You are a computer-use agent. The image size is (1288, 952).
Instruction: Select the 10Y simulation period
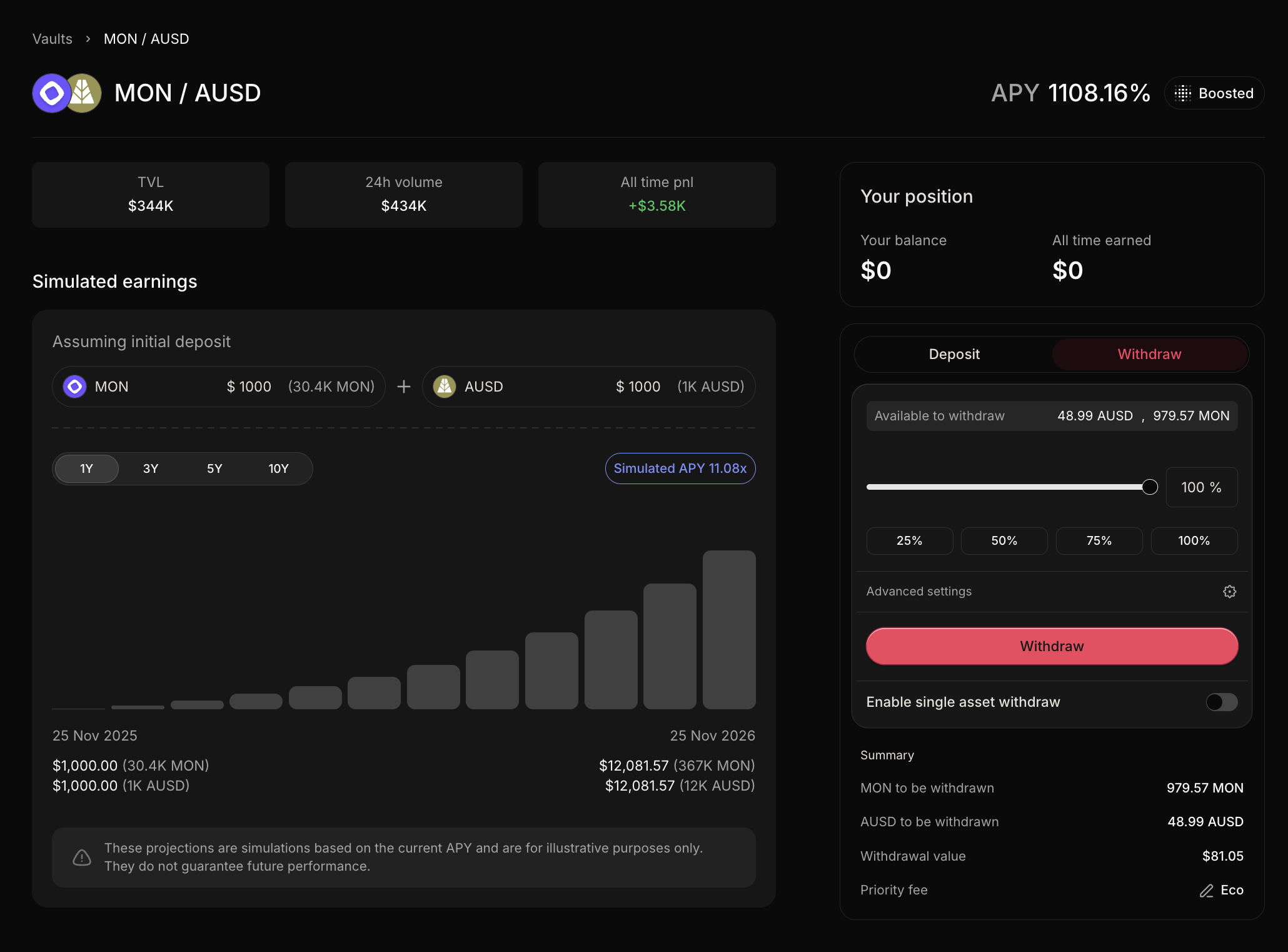coord(278,468)
